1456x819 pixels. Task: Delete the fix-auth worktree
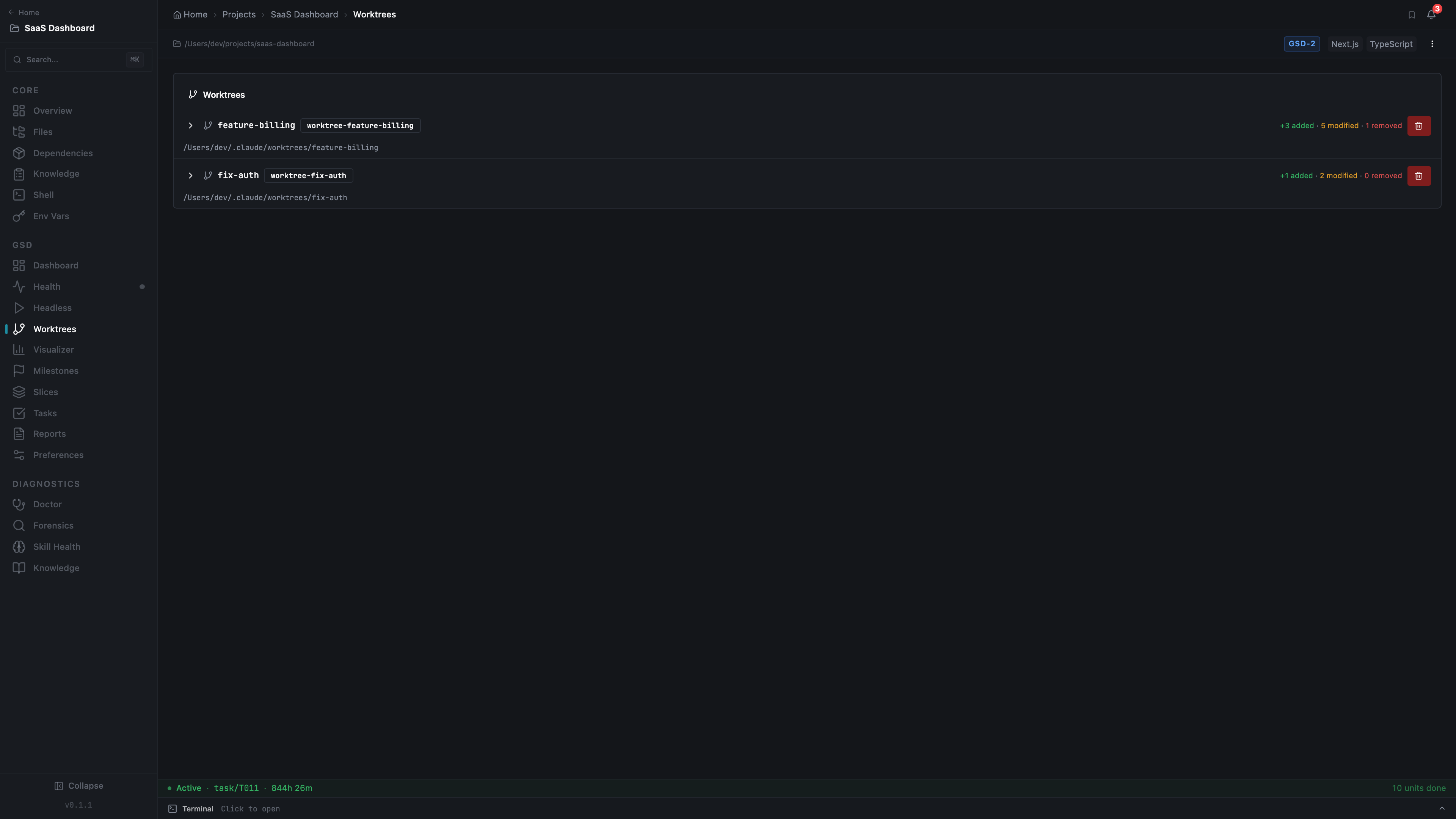[1419, 175]
